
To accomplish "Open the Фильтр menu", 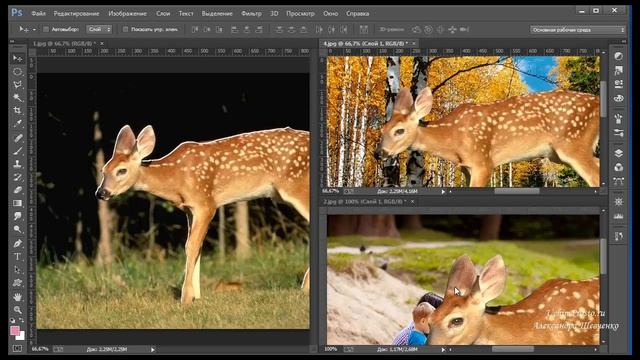I will (x=251, y=13).
